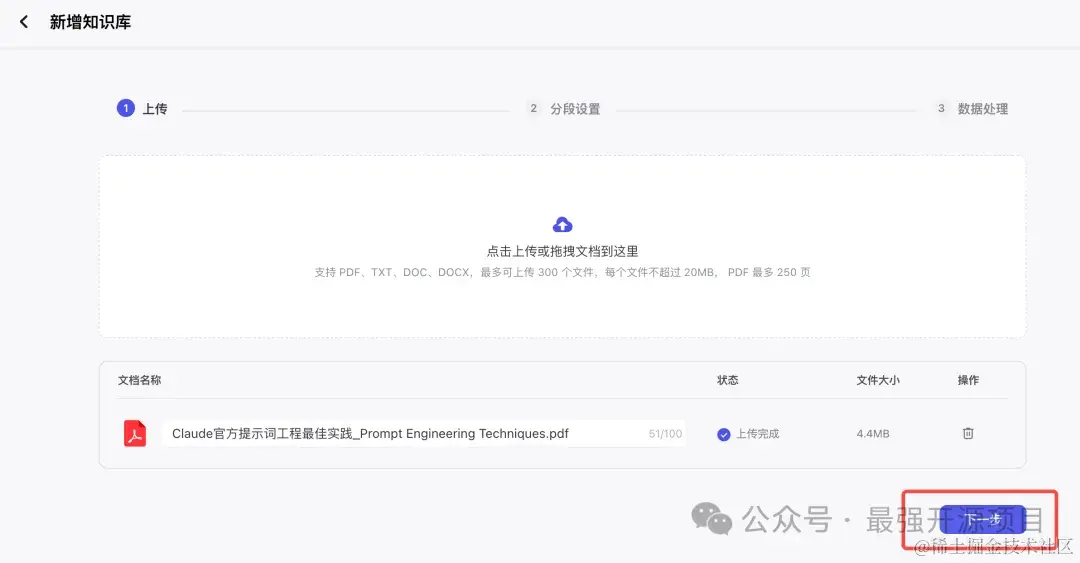Click the supported formats hint text
Viewport: 1080px width, 563px height.
tap(562, 272)
